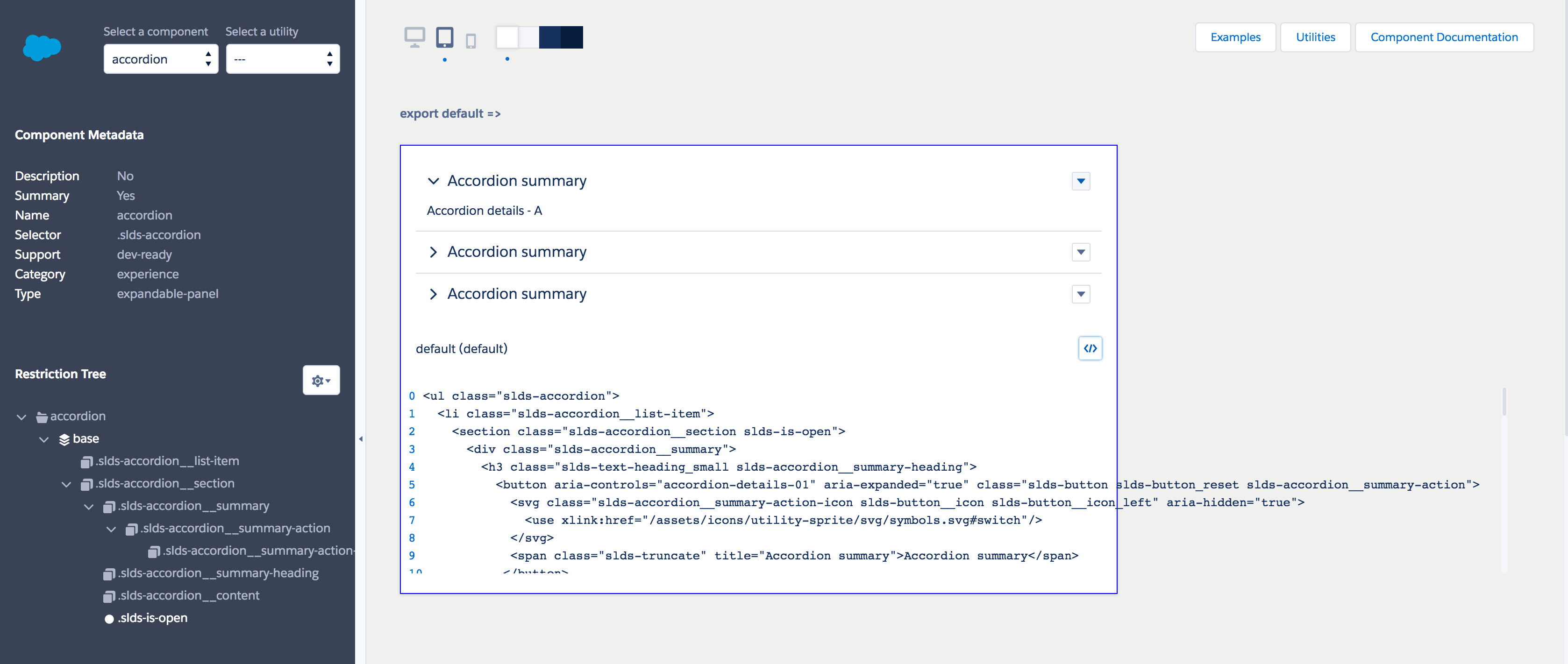Select the white background swatch
Image resolution: width=1568 pixels, height=664 pixels.
508,37
